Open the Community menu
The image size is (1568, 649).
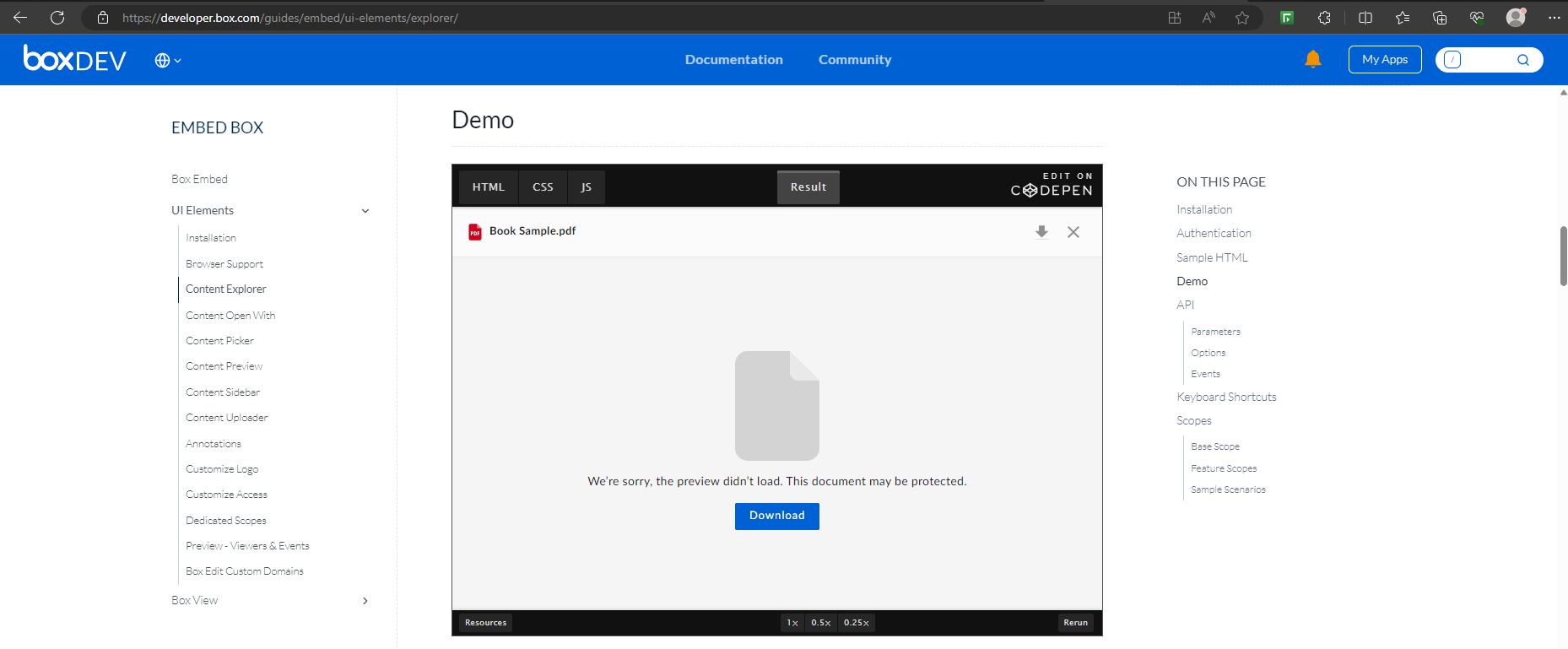coord(855,59)
